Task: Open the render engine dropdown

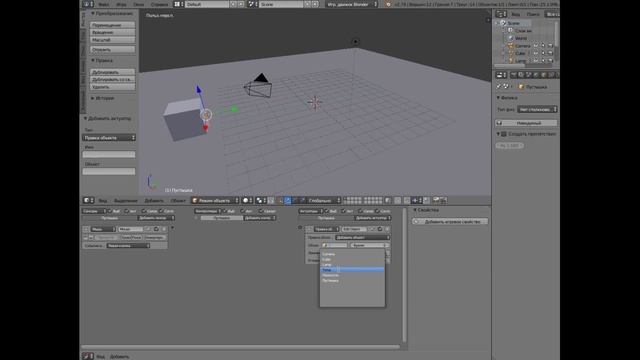Action: [352, 4]
